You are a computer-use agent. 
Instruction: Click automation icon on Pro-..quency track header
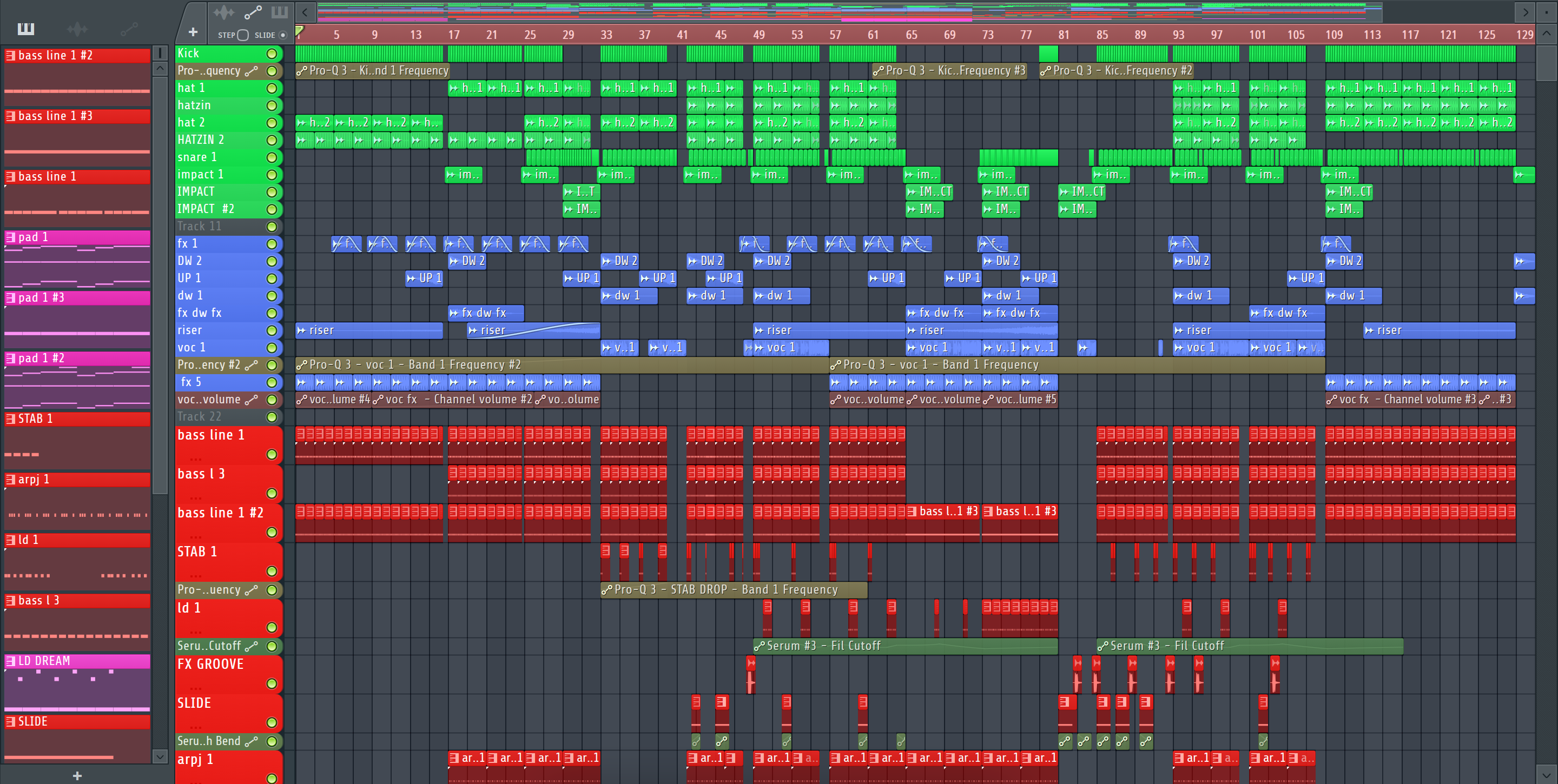click(252, 71)
